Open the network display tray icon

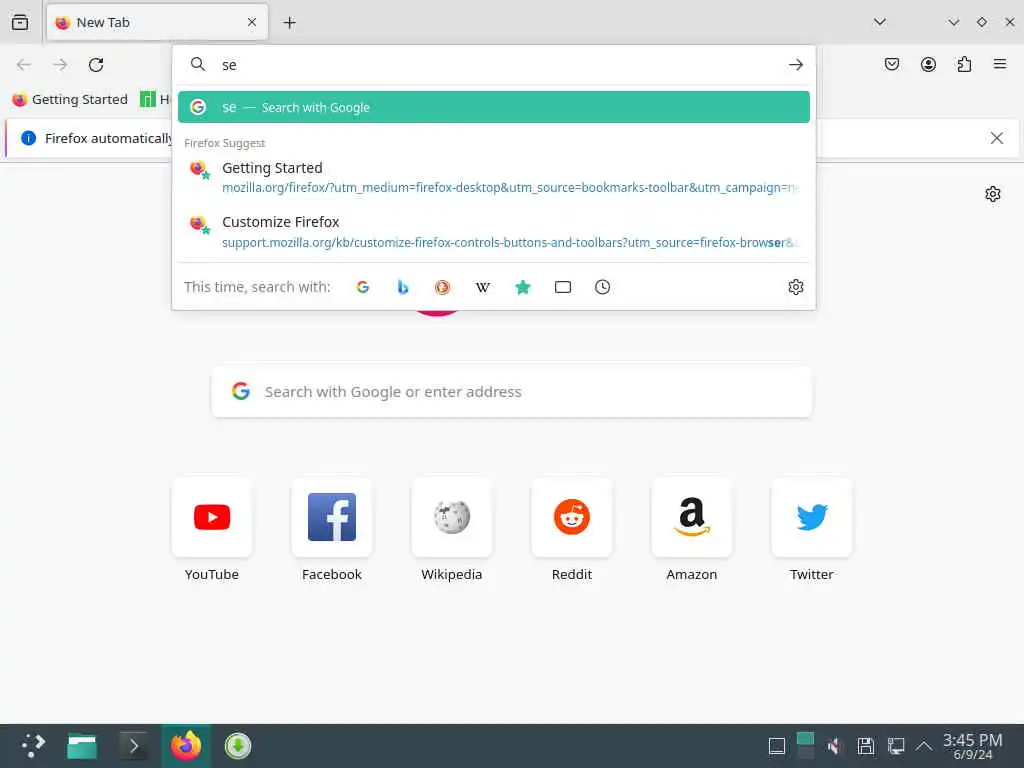895,746
